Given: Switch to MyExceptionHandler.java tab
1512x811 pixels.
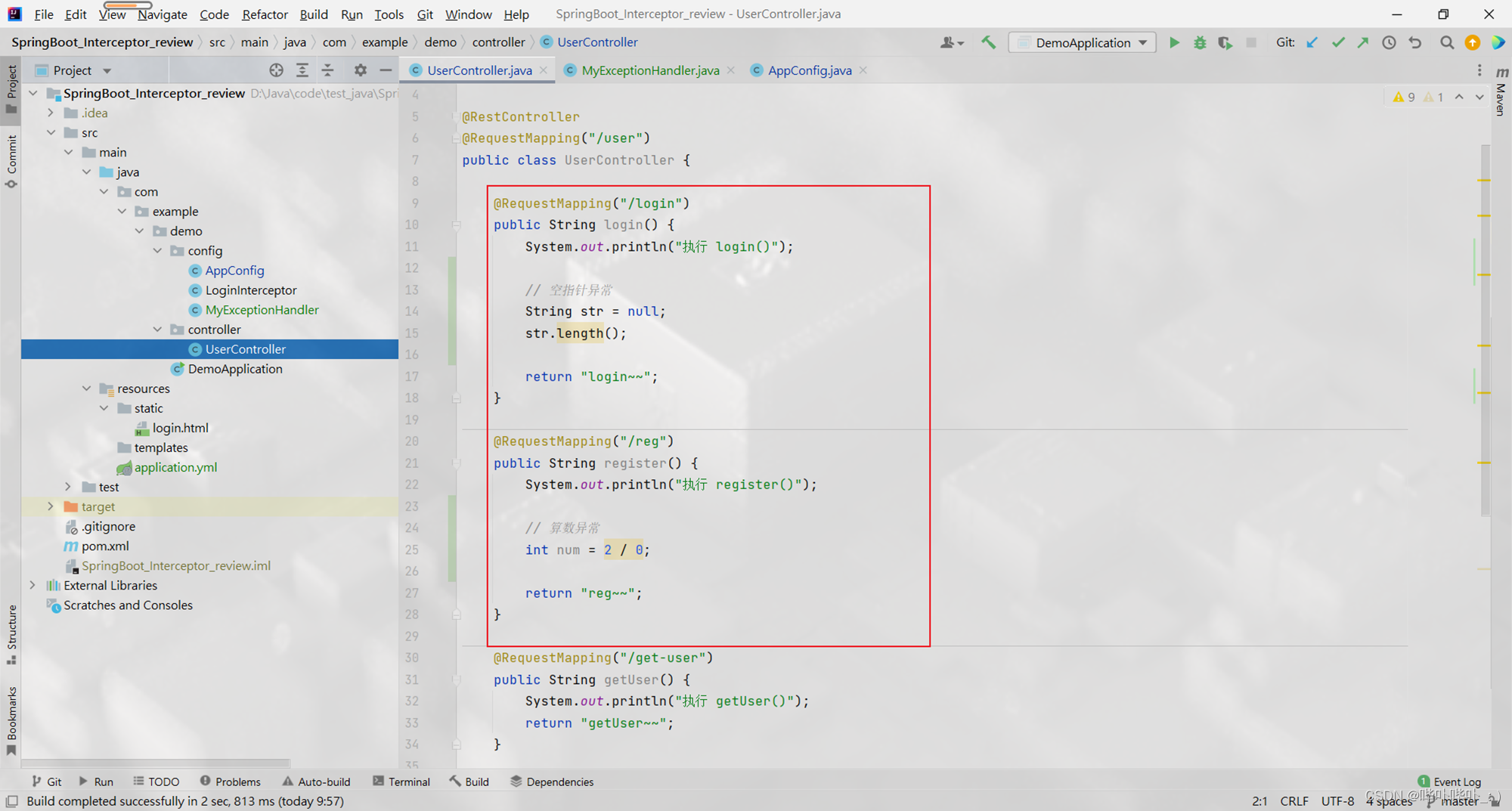Looking at the screenshot, I should pos(650,70).
